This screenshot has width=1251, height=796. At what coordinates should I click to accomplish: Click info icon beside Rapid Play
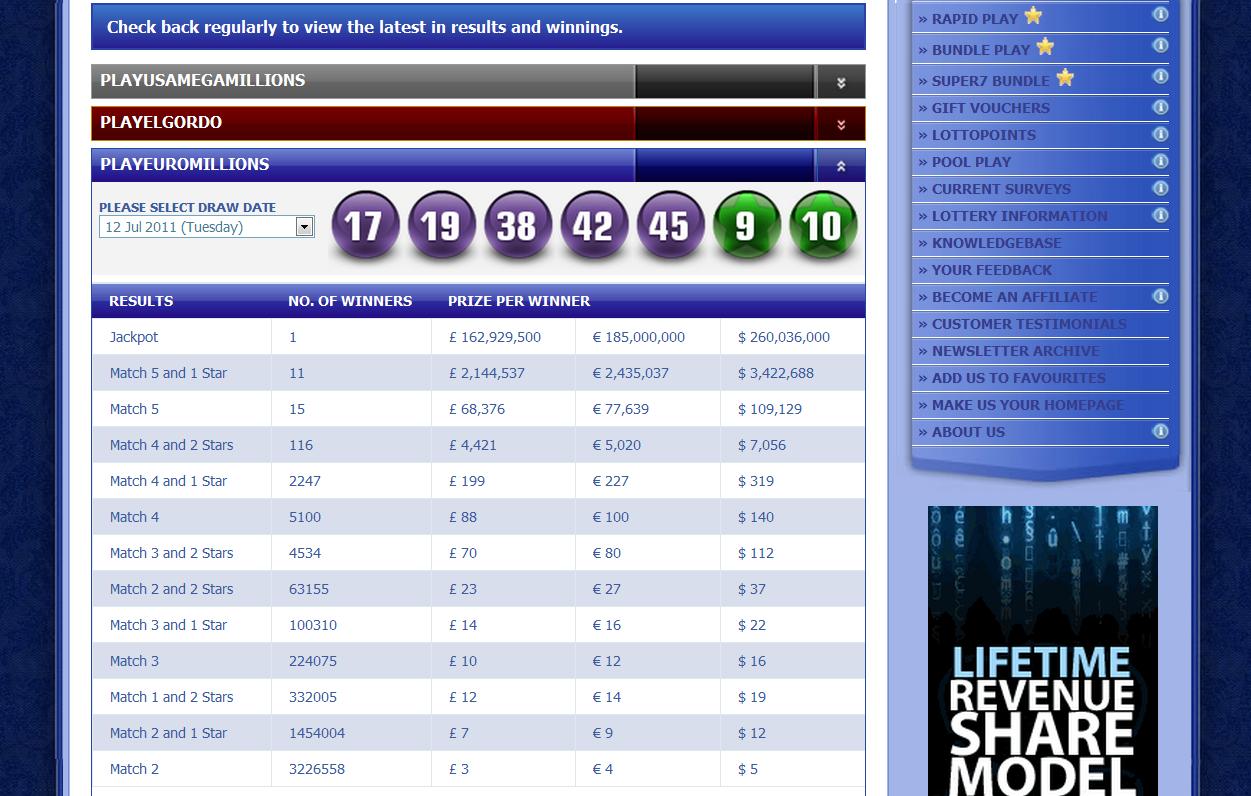point(1160,14)
